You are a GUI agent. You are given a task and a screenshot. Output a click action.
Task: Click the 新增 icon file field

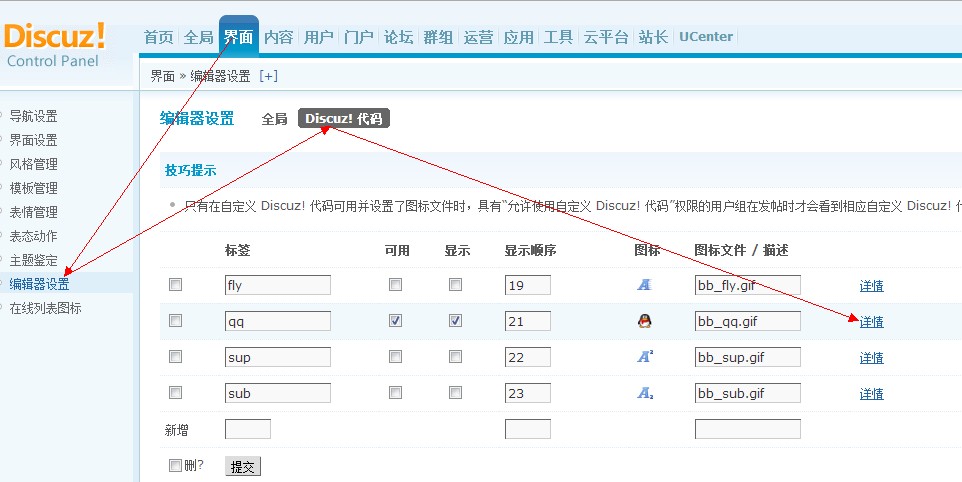[x=747, y=429]
